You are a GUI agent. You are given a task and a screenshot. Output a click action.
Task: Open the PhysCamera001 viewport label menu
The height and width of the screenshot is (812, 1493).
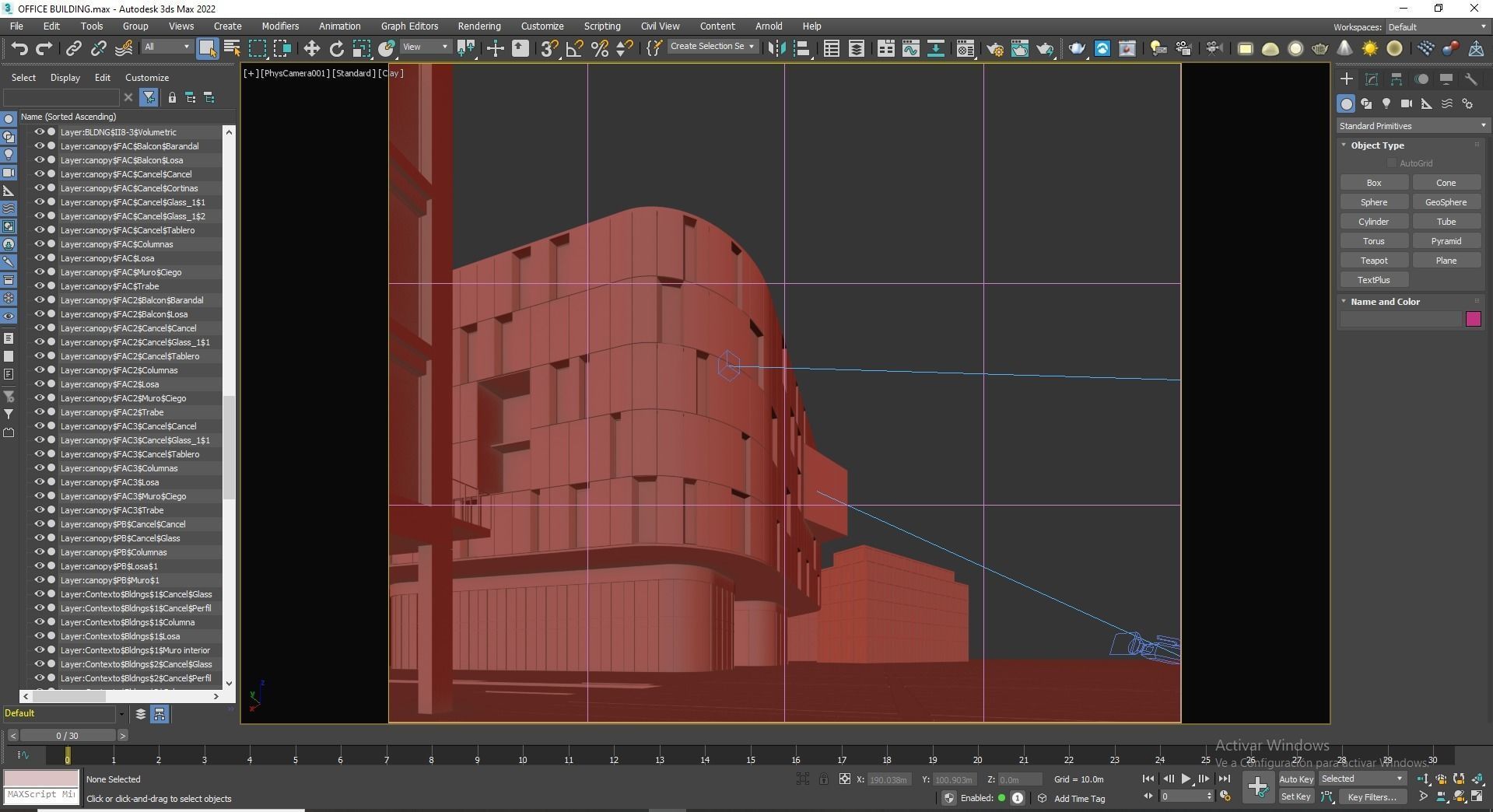pos(296,73)
